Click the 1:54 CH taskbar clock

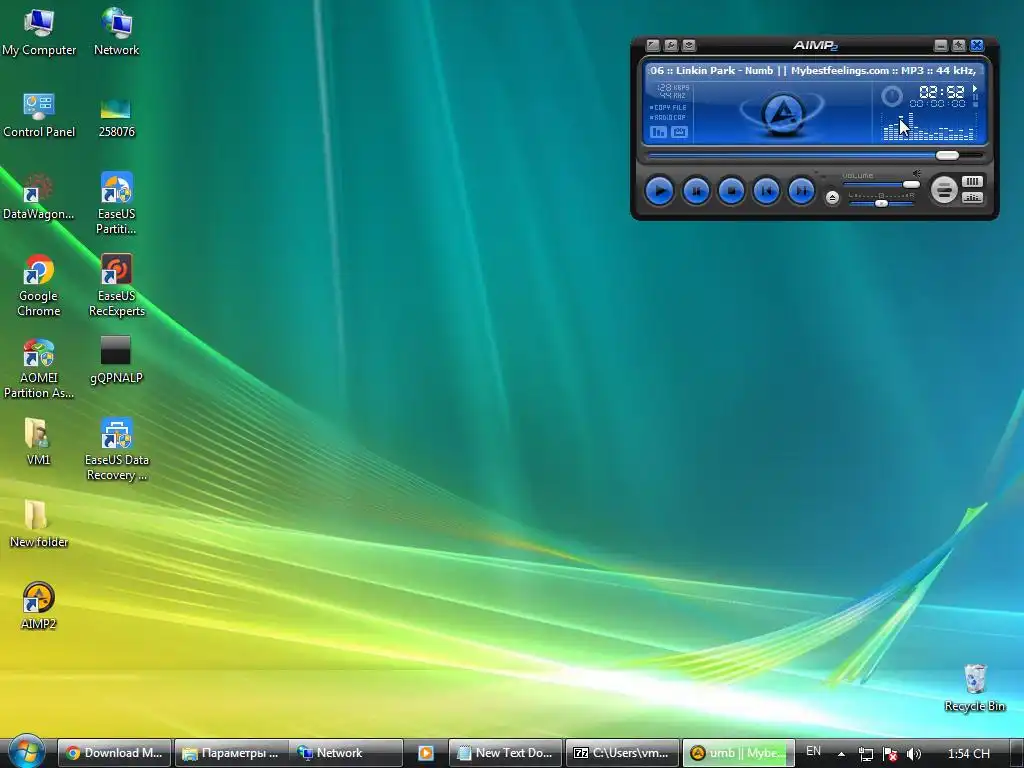tap(968, 754)
